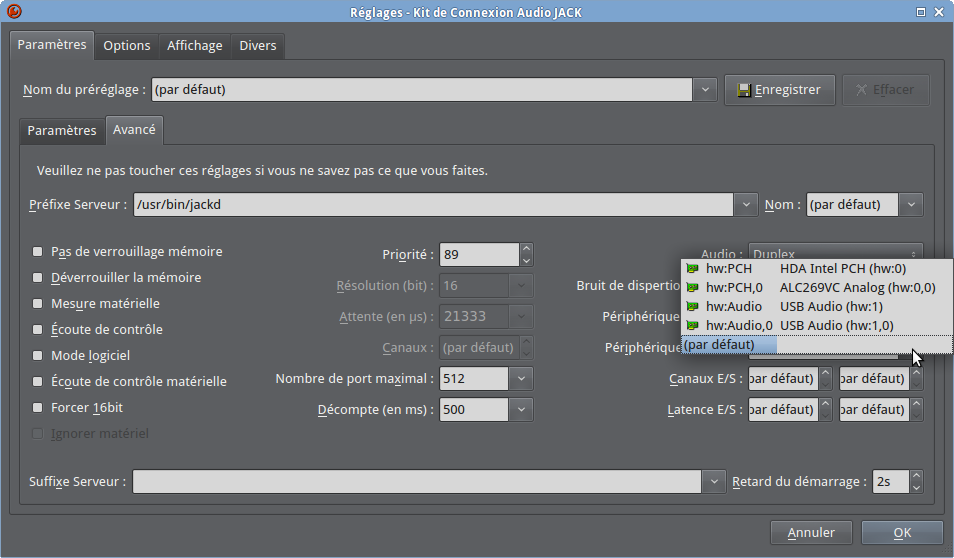Select hw:Audio USB Audio (hw:1) entry
954x558 pixels.
click(816, 307)
